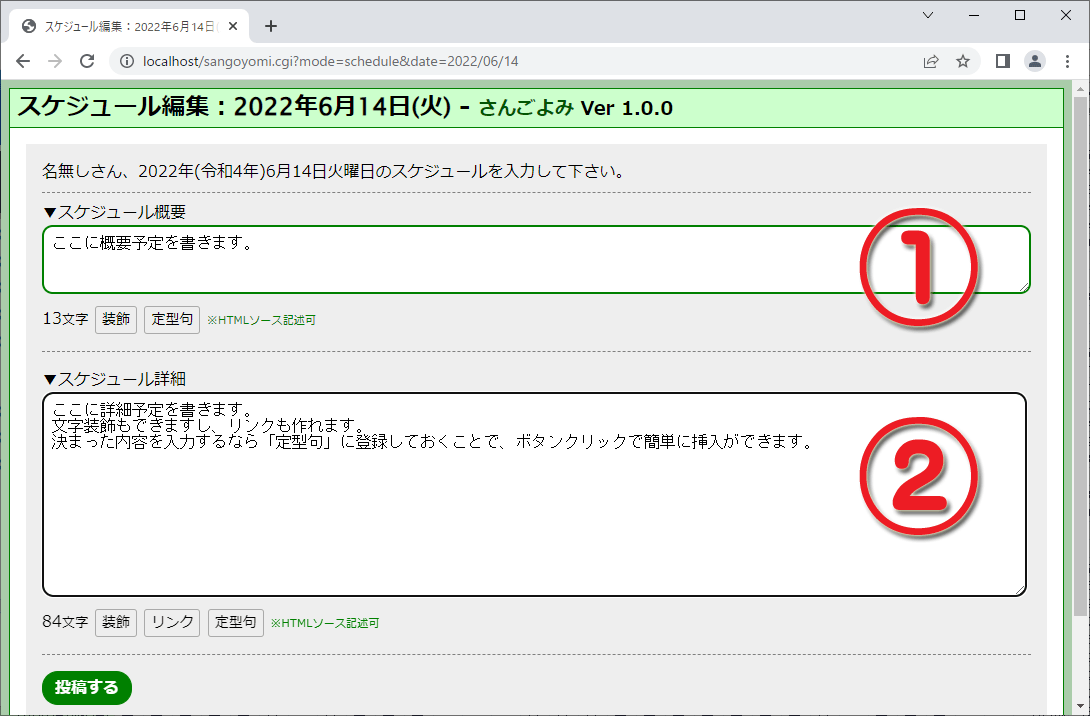Click the HTMLソース記述可 note under details

(325, 624)
